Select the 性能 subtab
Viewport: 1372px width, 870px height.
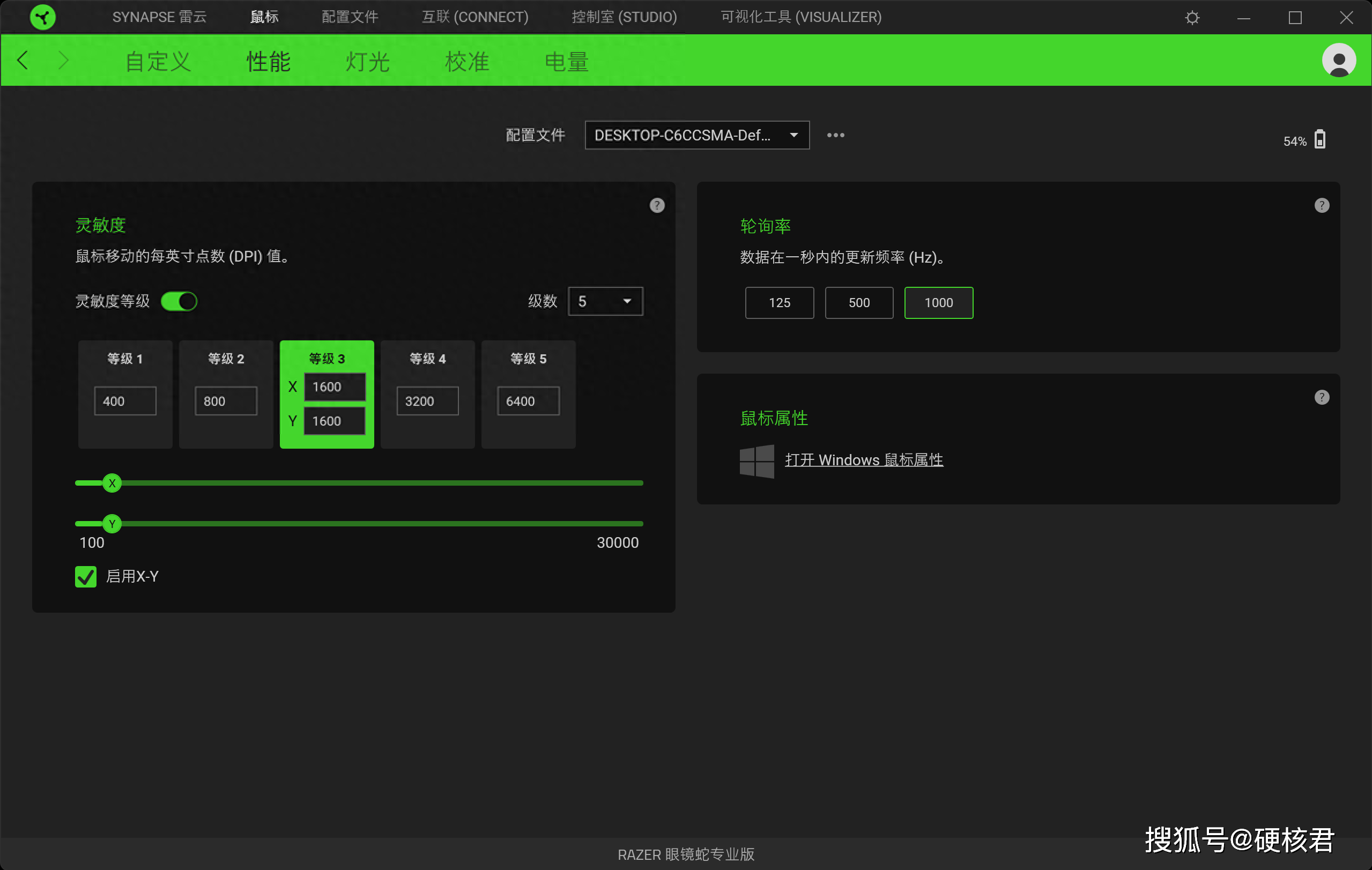(x=269, y=61)
